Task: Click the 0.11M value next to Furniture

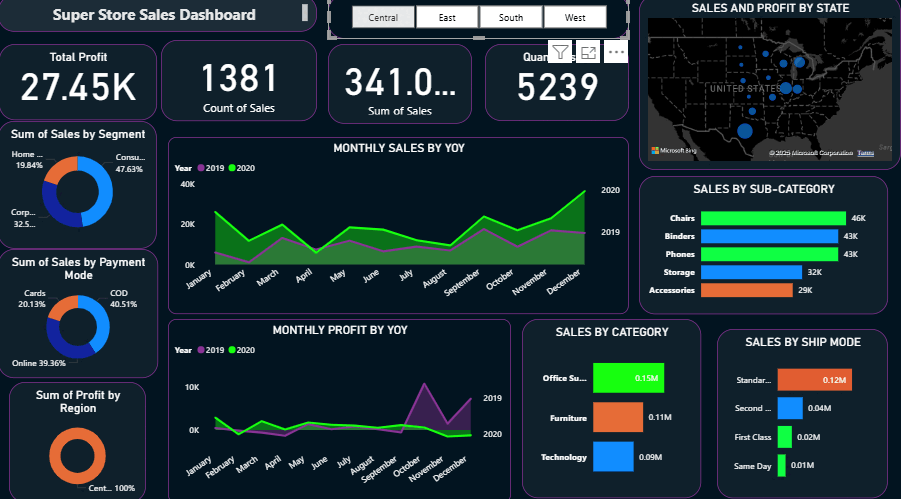Action: [x=660, y=417]
